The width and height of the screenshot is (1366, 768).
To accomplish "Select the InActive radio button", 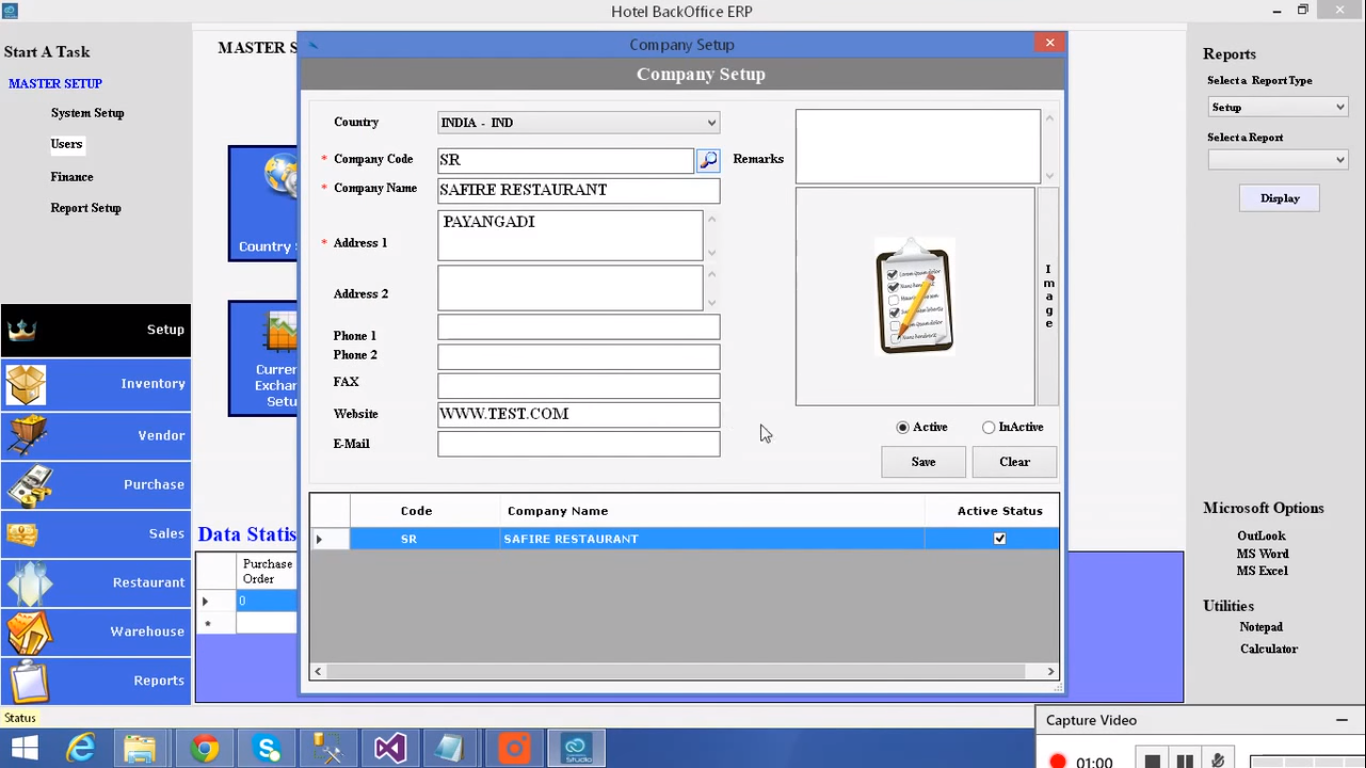I will point(989,428).
